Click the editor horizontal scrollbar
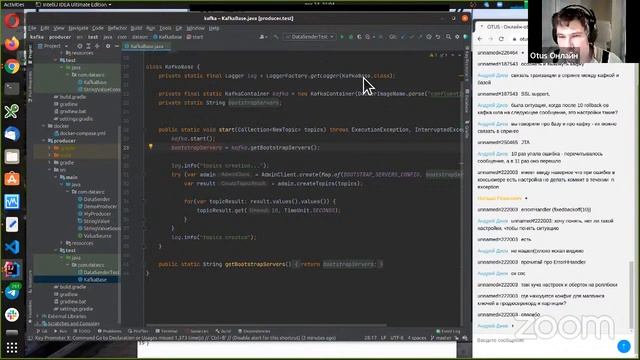 pos(265,325)
